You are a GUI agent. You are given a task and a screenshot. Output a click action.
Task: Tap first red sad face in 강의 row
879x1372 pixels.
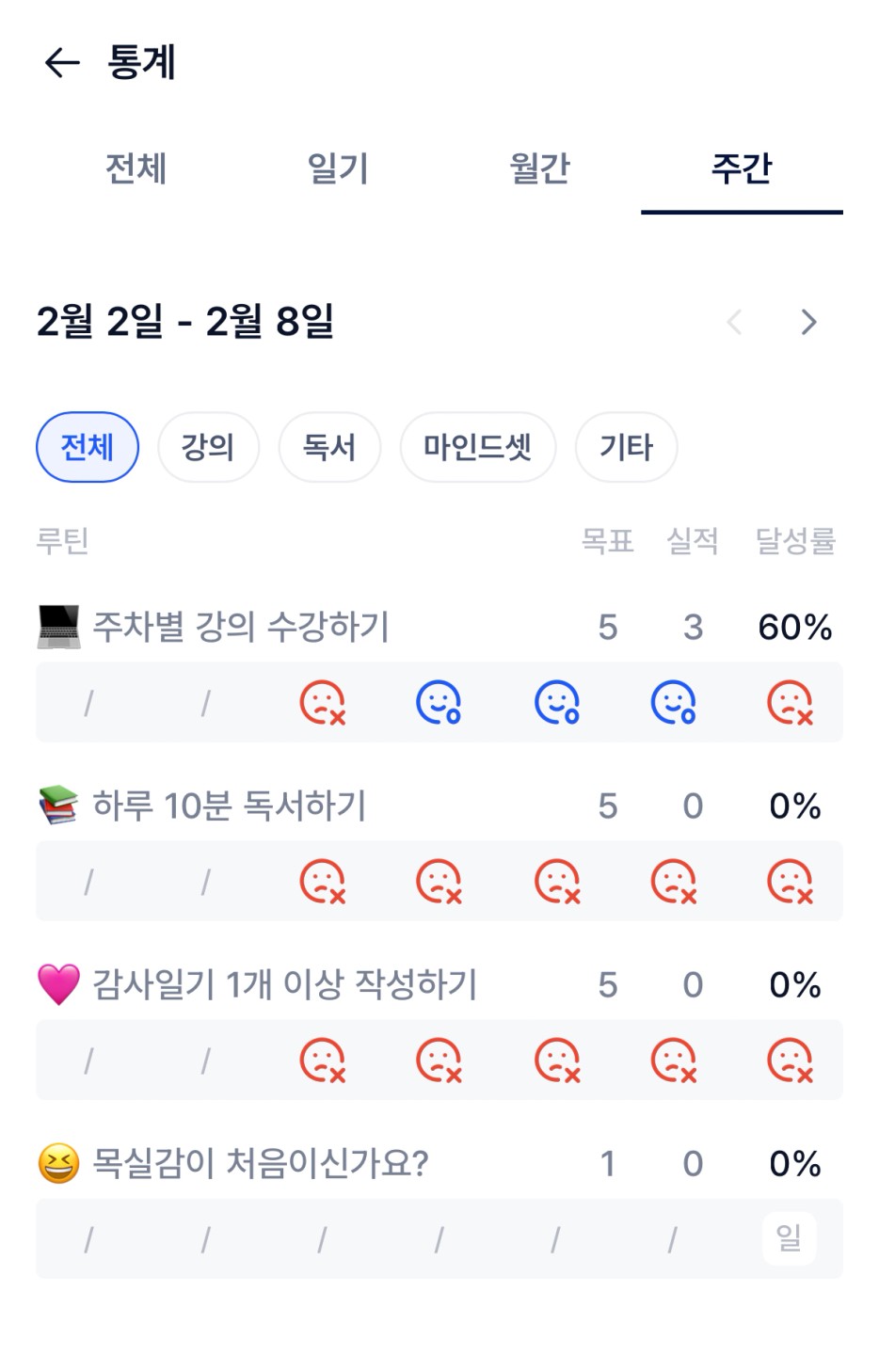point(322,703)
